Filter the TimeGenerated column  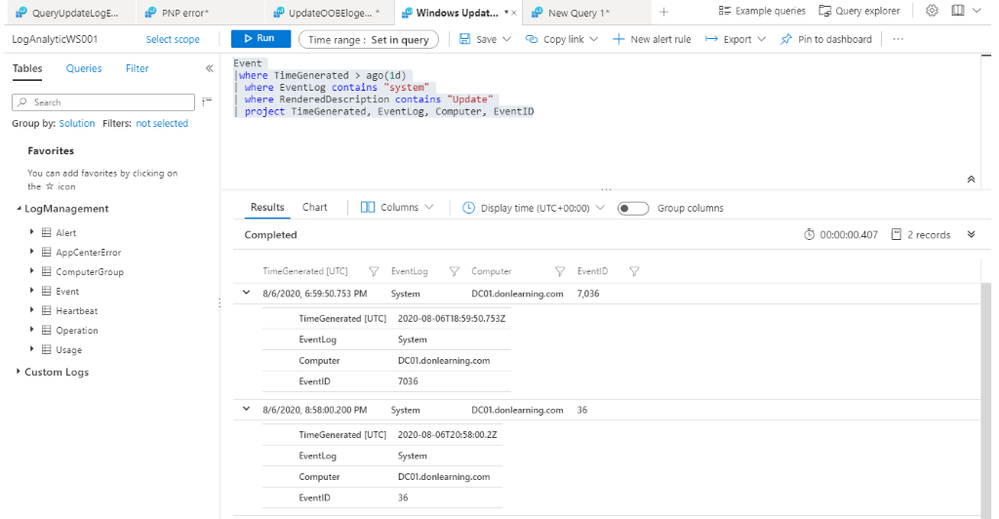374,271
